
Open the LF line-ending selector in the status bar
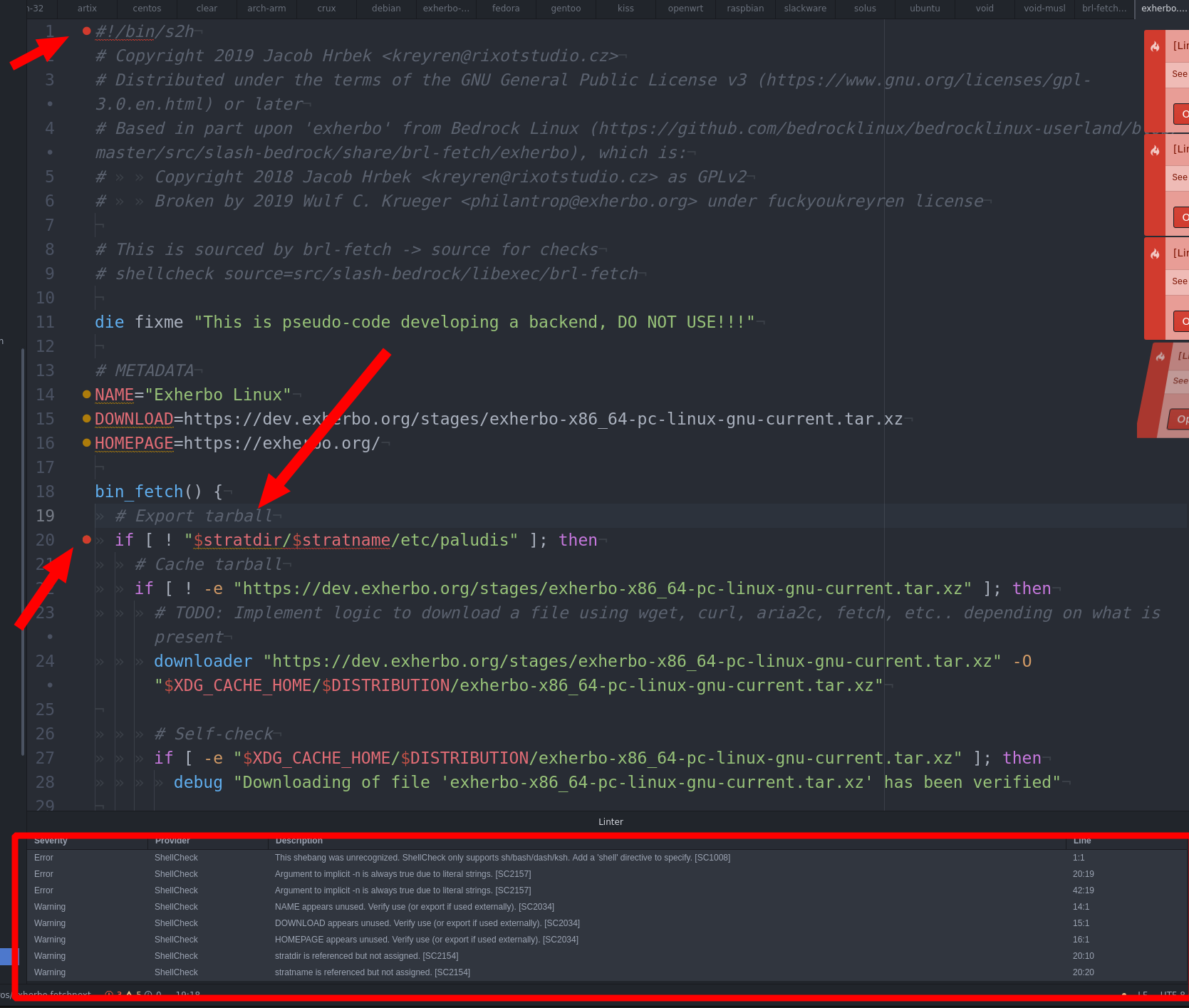pos(1143,994)
